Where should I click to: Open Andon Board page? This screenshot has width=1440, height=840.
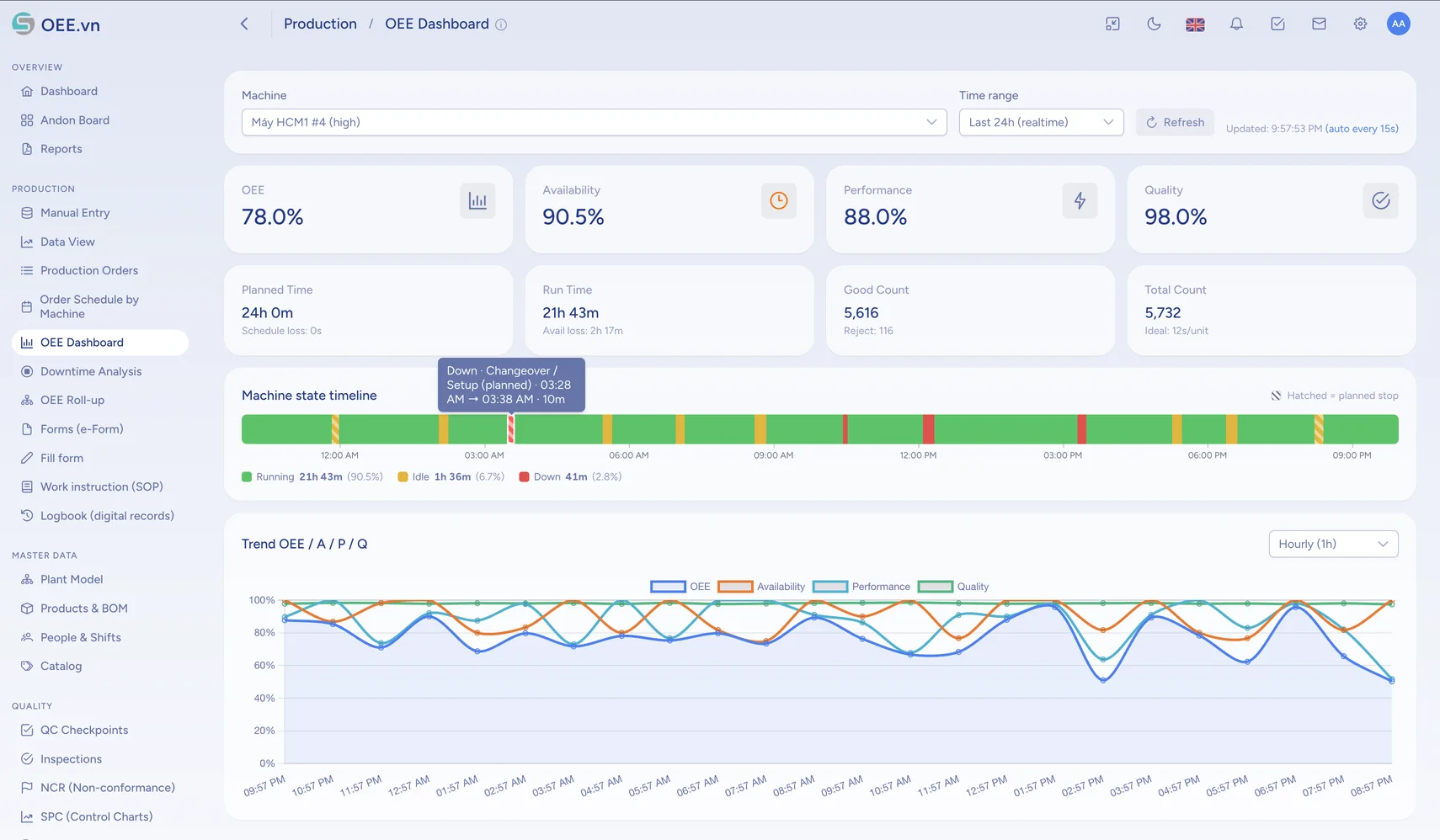coord(100,120)
